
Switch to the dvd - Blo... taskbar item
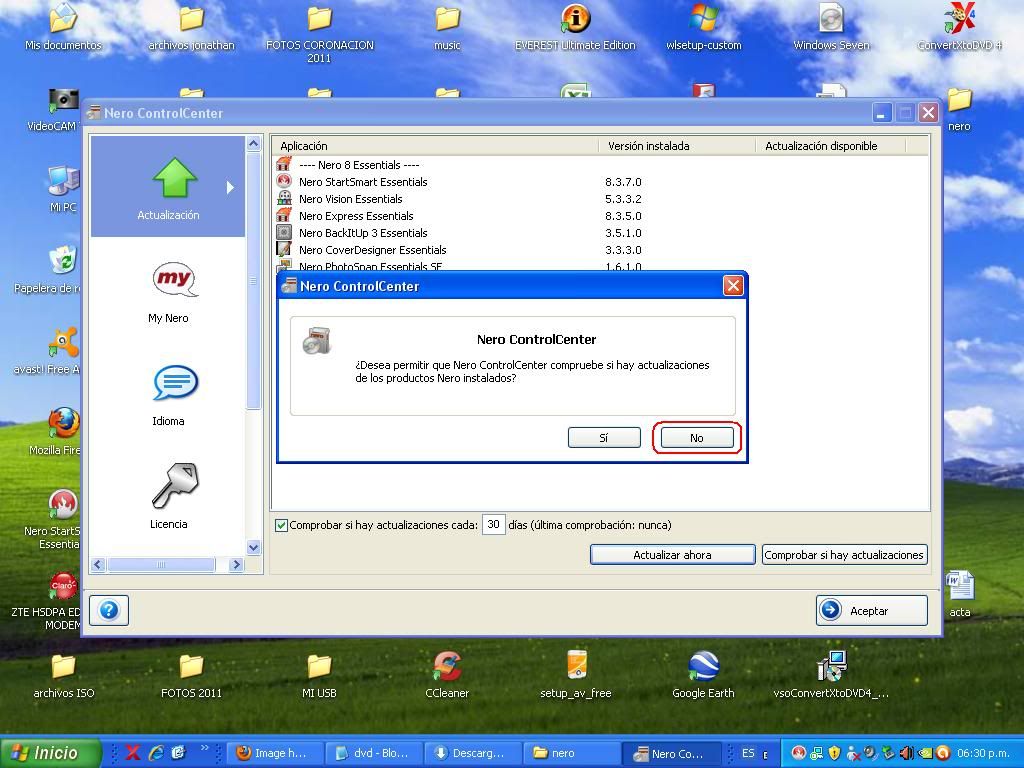pyautogui.click(x=374, y=753)
